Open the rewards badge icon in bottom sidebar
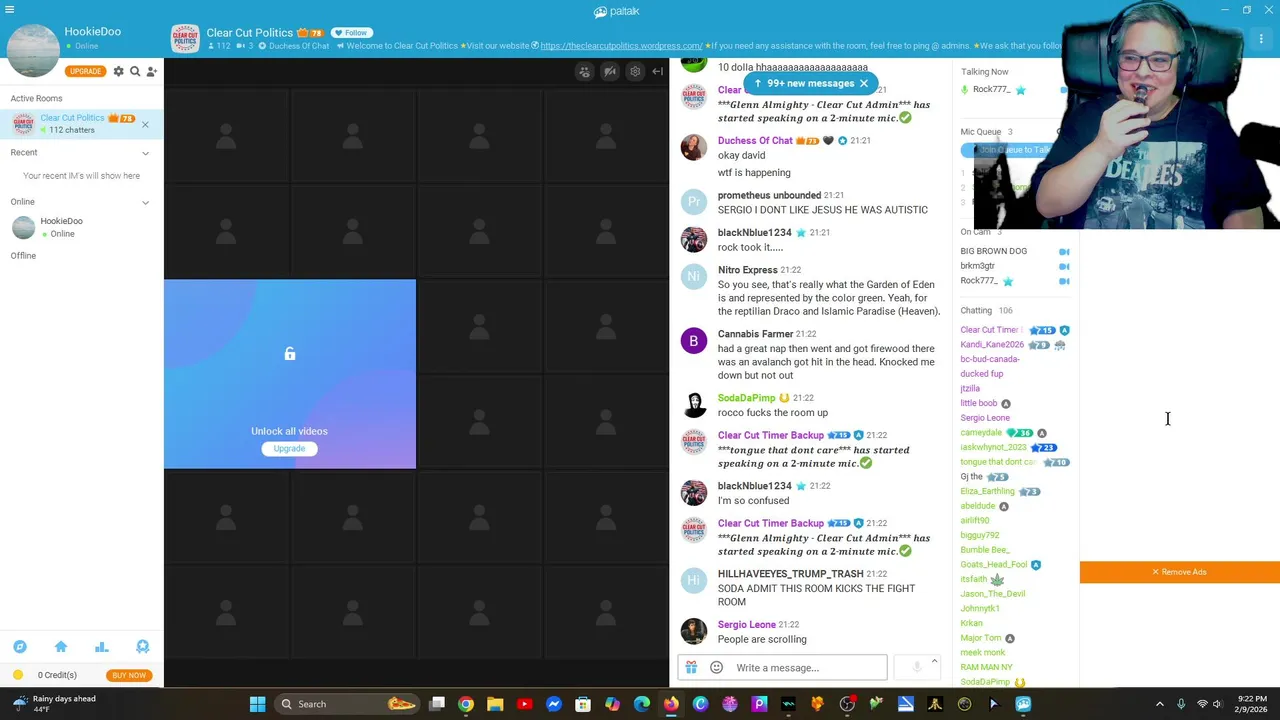Image resolution: width=1280 pixels, height=720 pixels. click(x=142, y=647)
